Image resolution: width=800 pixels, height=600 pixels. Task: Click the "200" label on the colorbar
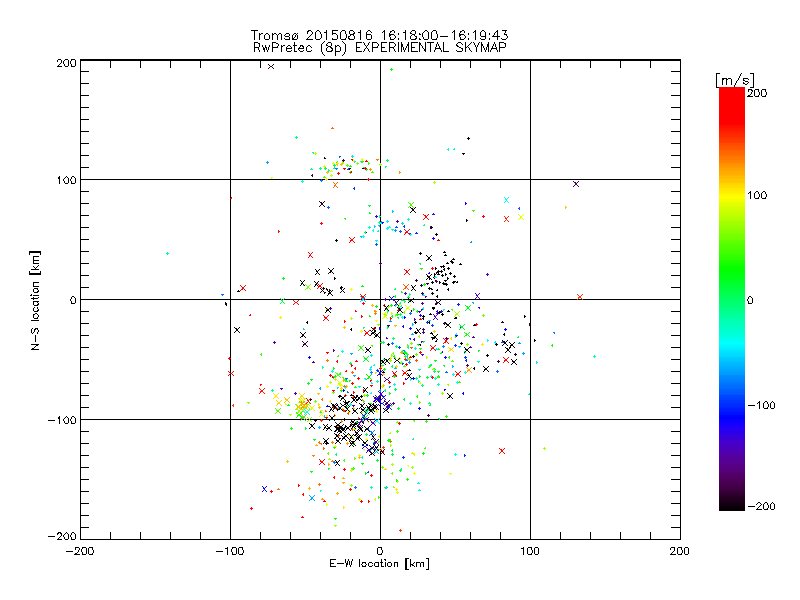[x=757, y=93]
